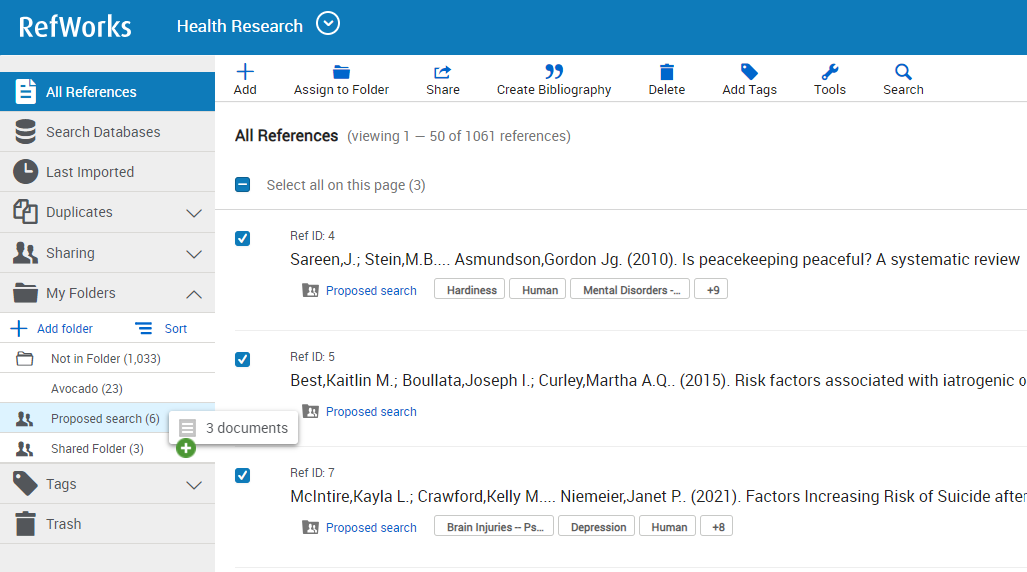Click the Not in Folder icon

click(x=25, y=358)
